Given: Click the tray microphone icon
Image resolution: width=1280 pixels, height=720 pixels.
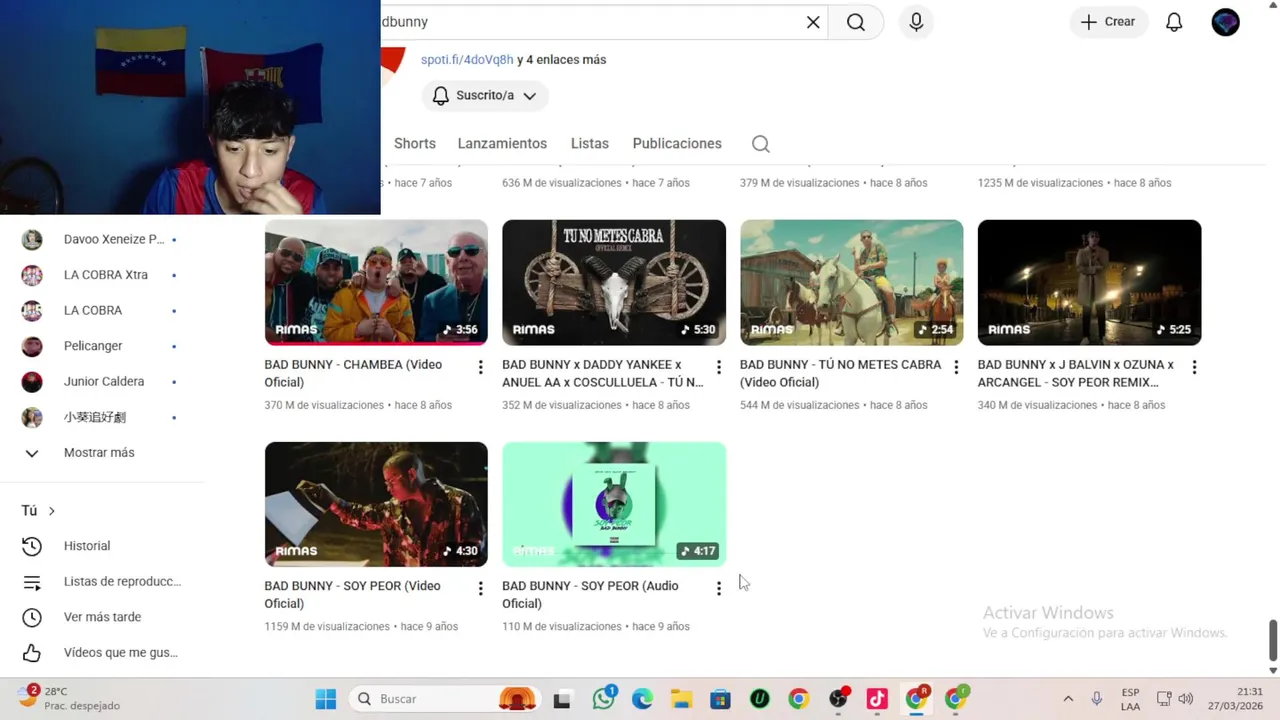Looking at the screenshot, I should click(1097, 699).
